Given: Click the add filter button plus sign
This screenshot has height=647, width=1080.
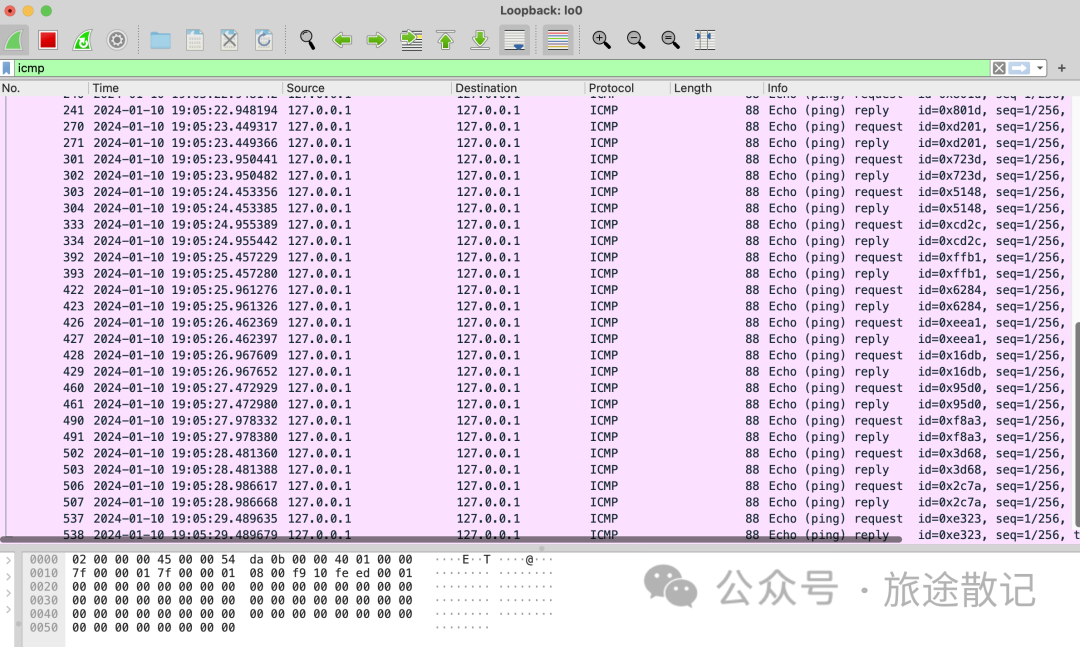Looking at the screenshot, I should [x=1061, y=68].
